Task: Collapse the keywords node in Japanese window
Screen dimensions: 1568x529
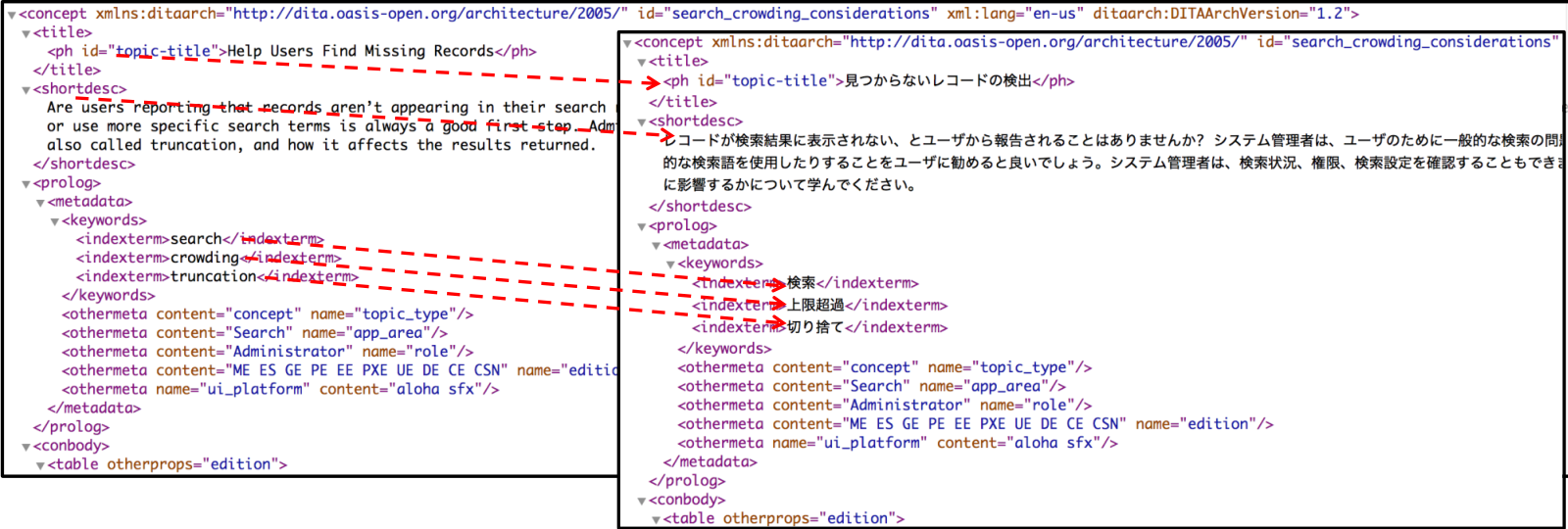Action: 670,264
